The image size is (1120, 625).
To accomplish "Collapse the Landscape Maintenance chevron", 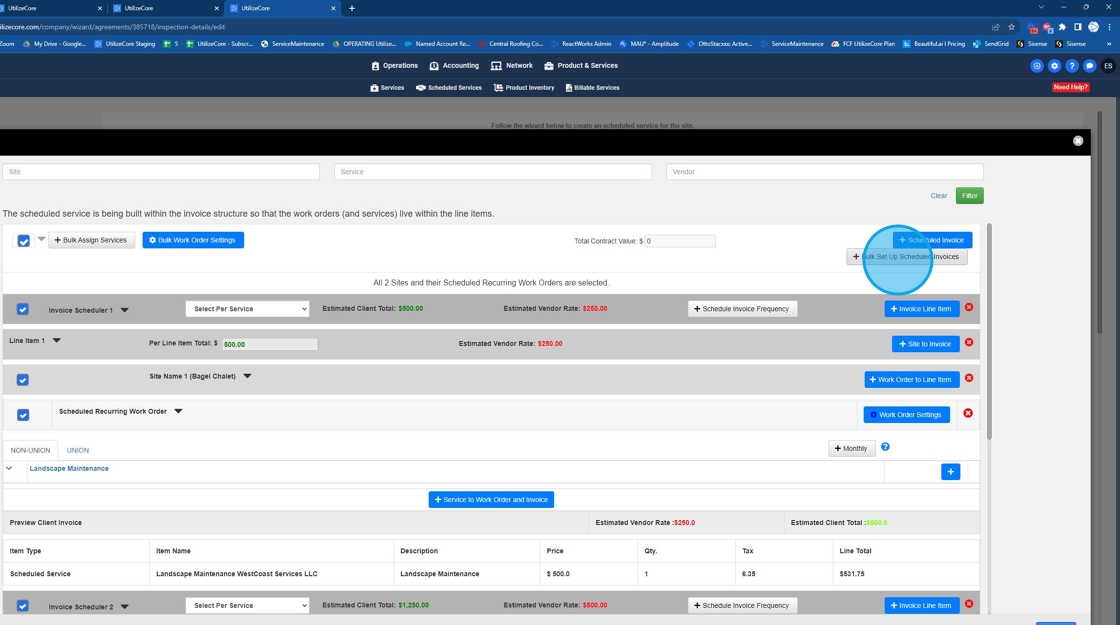I will click(9, 469).
